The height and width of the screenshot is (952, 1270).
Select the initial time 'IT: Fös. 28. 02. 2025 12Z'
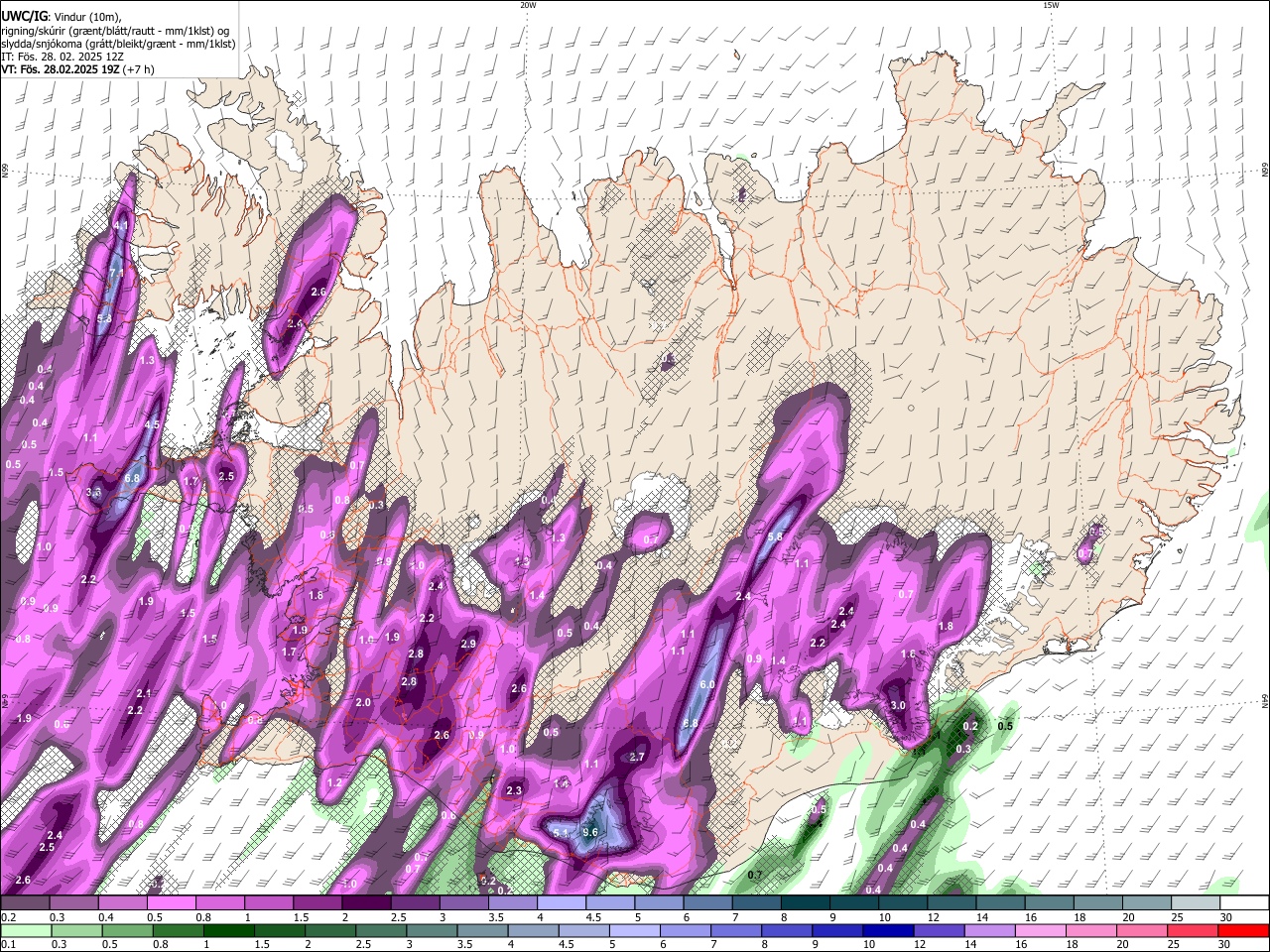63,57
